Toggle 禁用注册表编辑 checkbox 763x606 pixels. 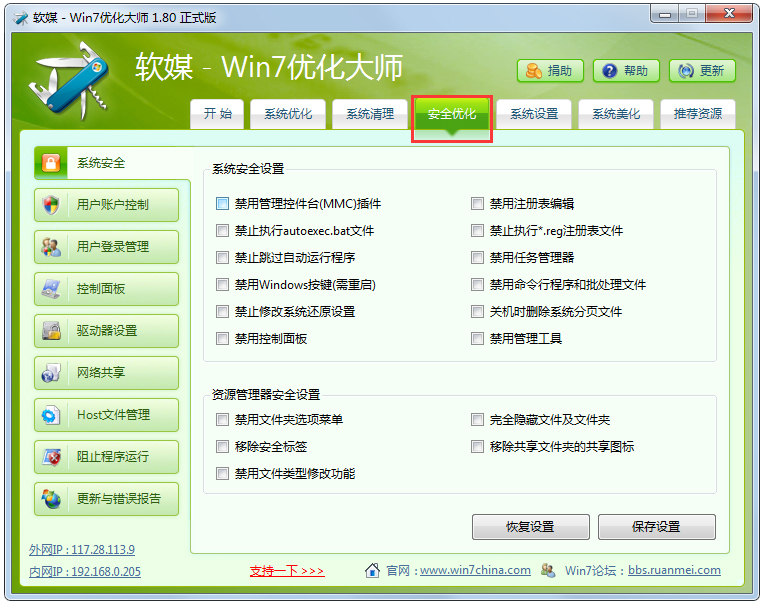[x=477, y=203]
